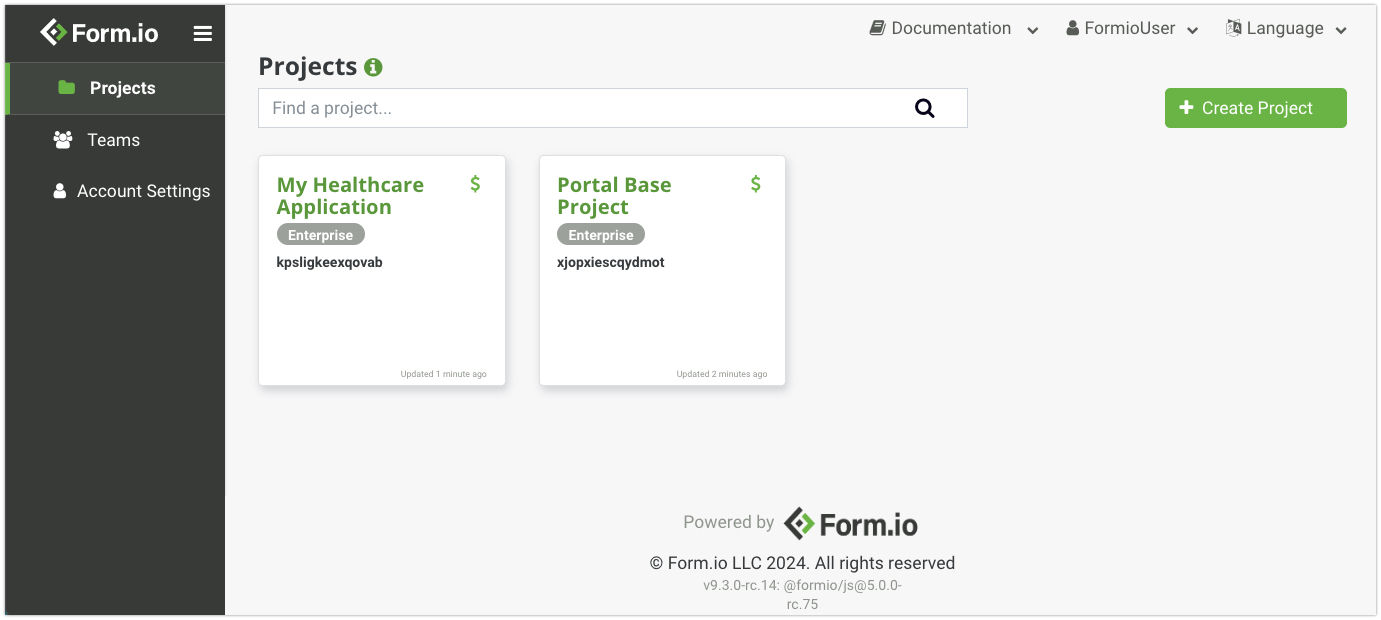Click dollar icon on Portal Base Project
This screenshot has height=620, width=1381.
click(756, 184)
